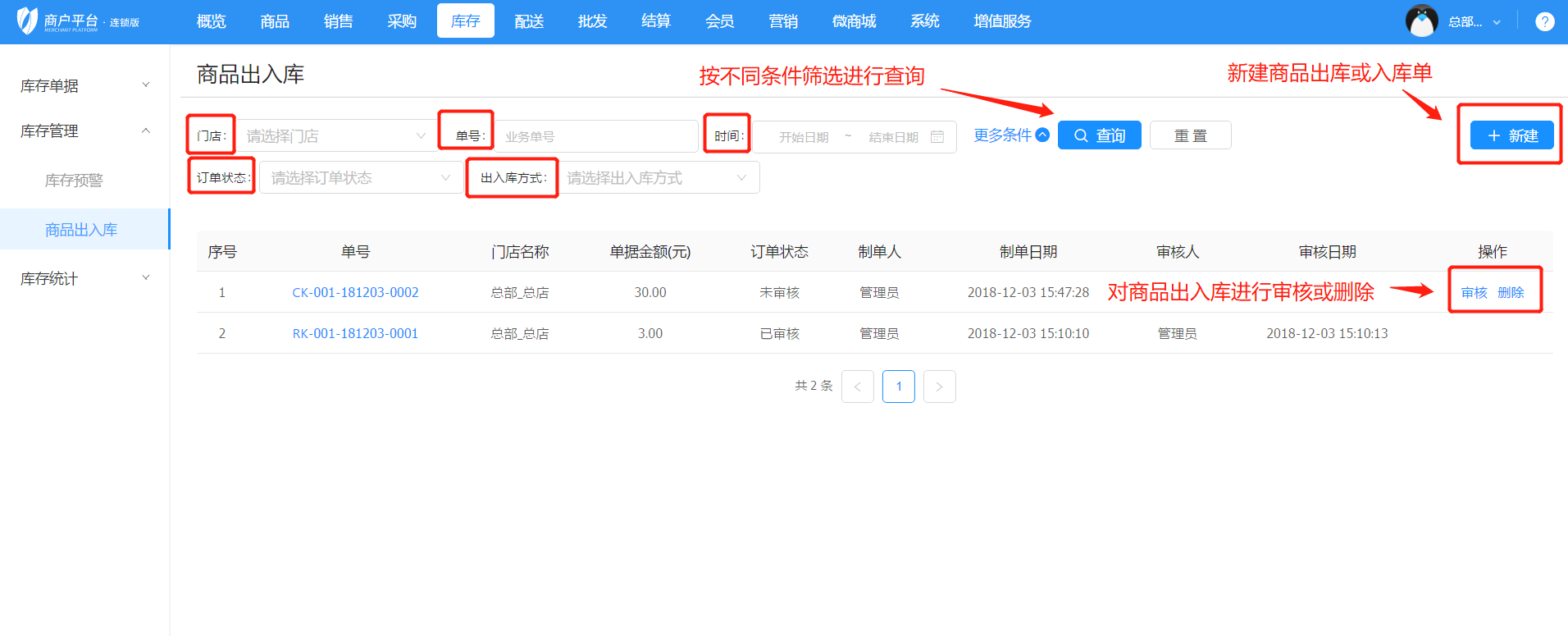Click the user avatar penguin icon
This screenshot has width=1568, height=636.
1421,21
